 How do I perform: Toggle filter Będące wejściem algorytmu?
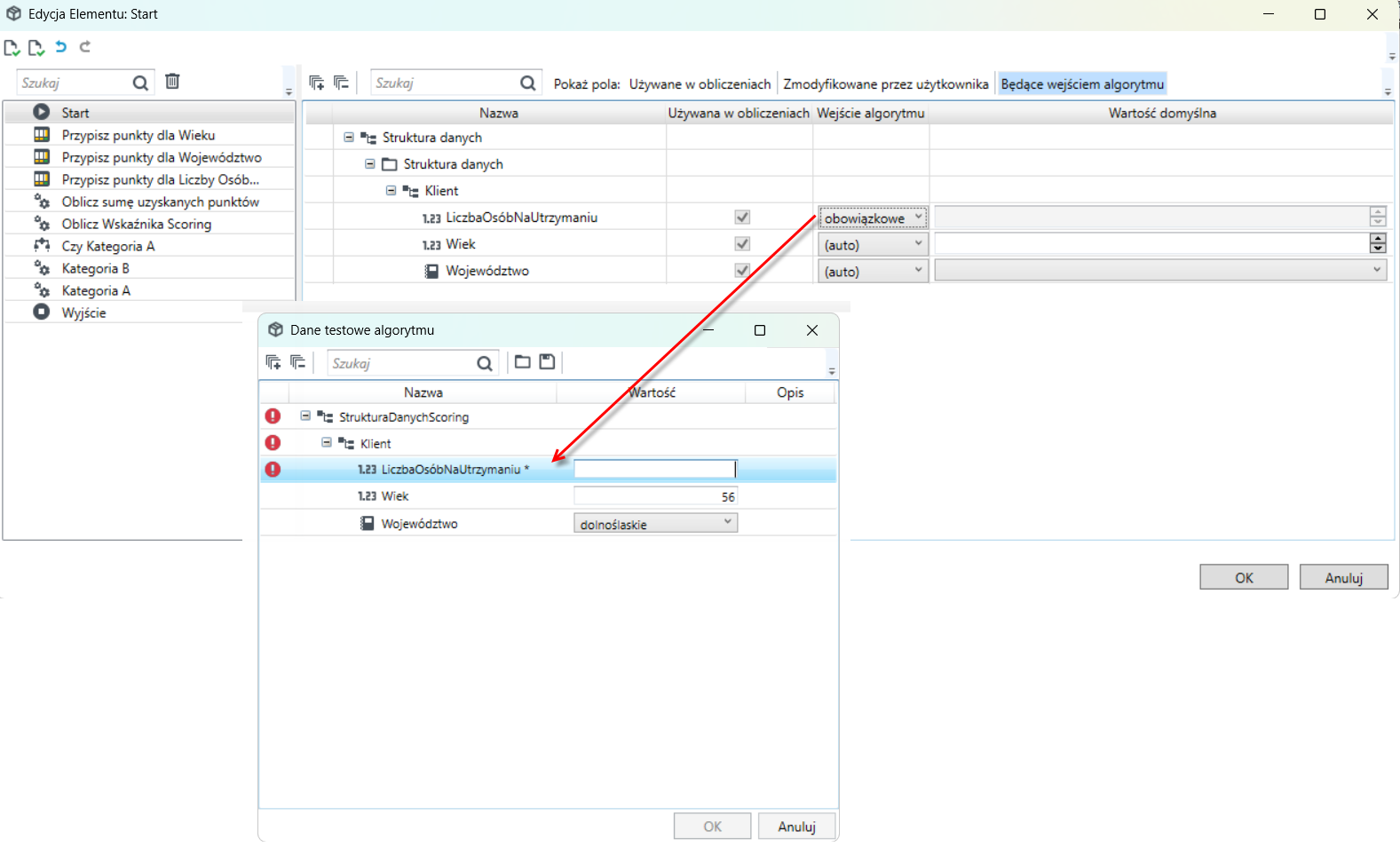click(1082, 84)
